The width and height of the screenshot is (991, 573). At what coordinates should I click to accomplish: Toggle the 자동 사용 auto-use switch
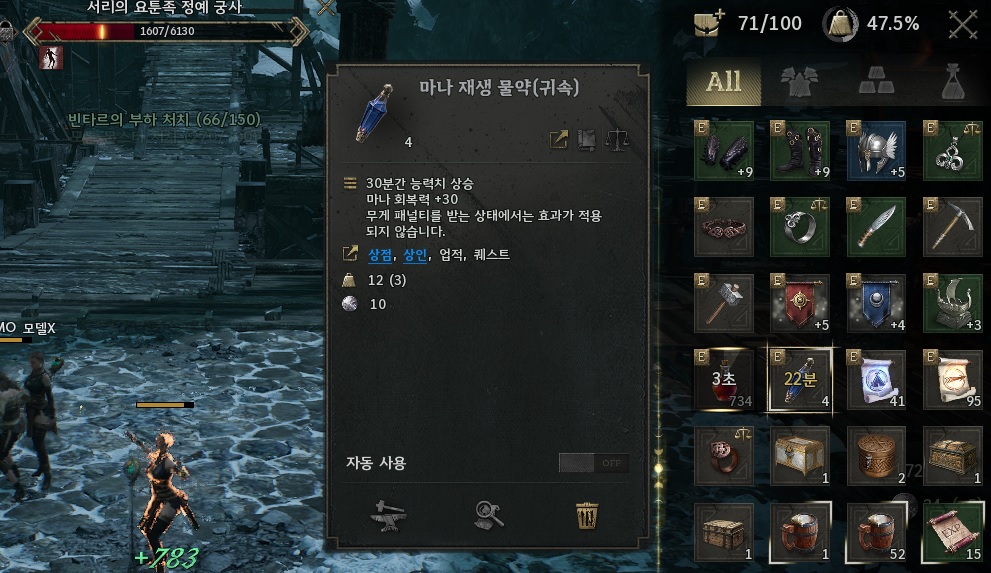coord(593,463)
